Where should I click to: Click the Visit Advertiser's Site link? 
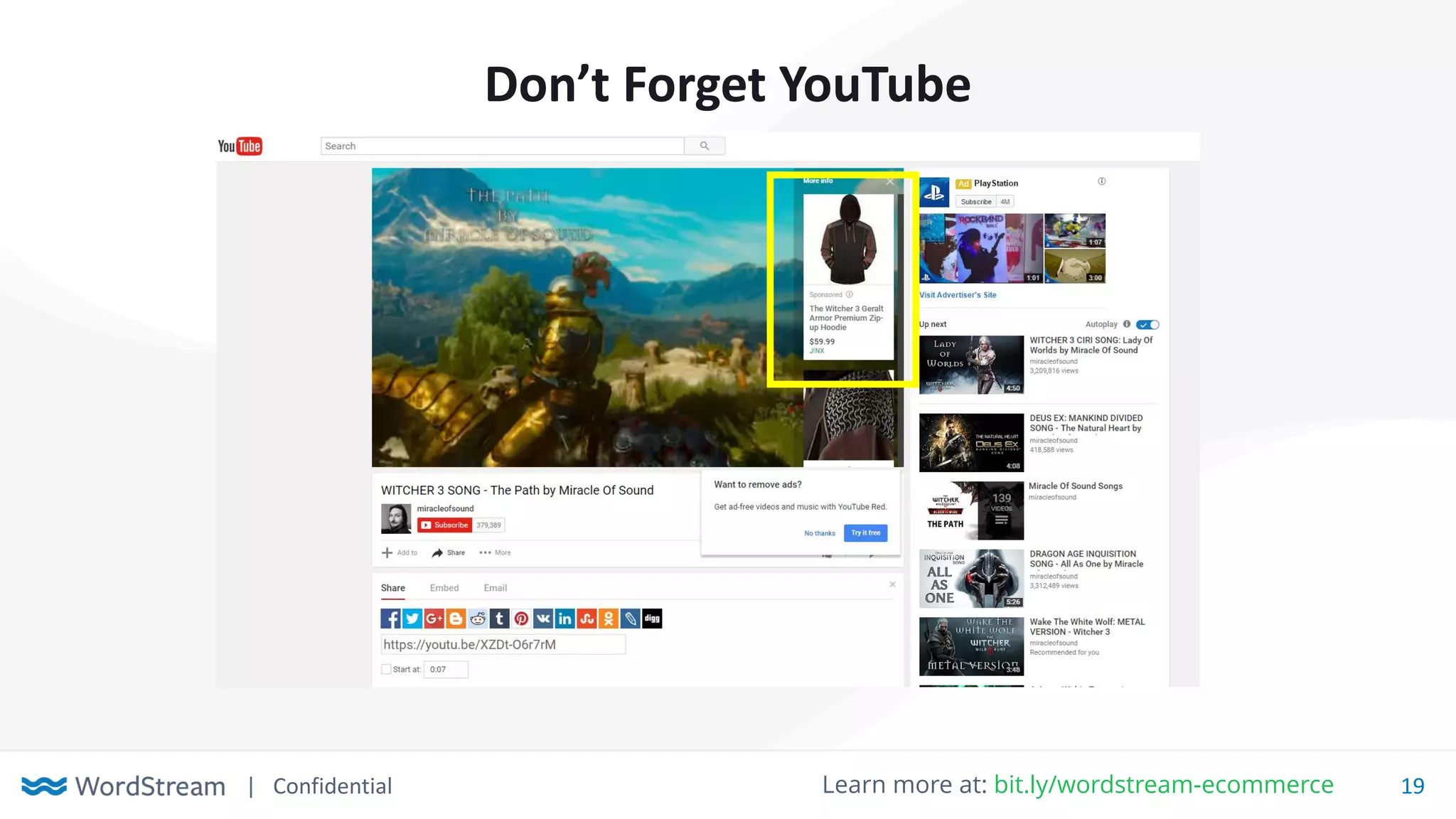(958, 295)
